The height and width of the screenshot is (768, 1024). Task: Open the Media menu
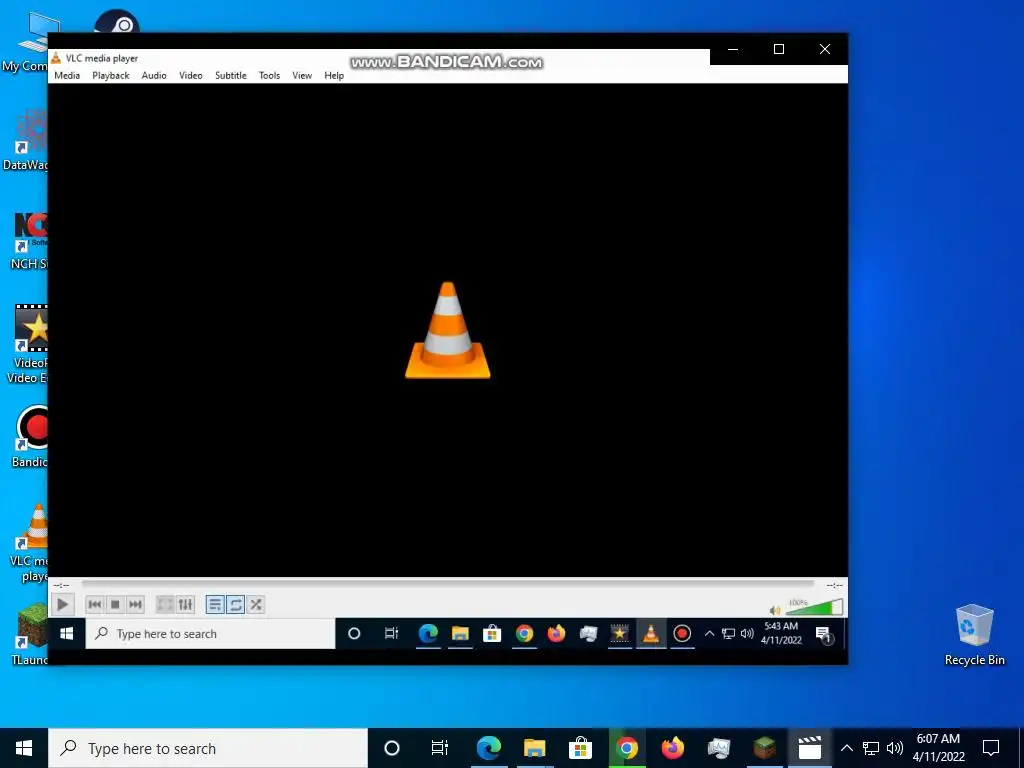click(67, 75)
